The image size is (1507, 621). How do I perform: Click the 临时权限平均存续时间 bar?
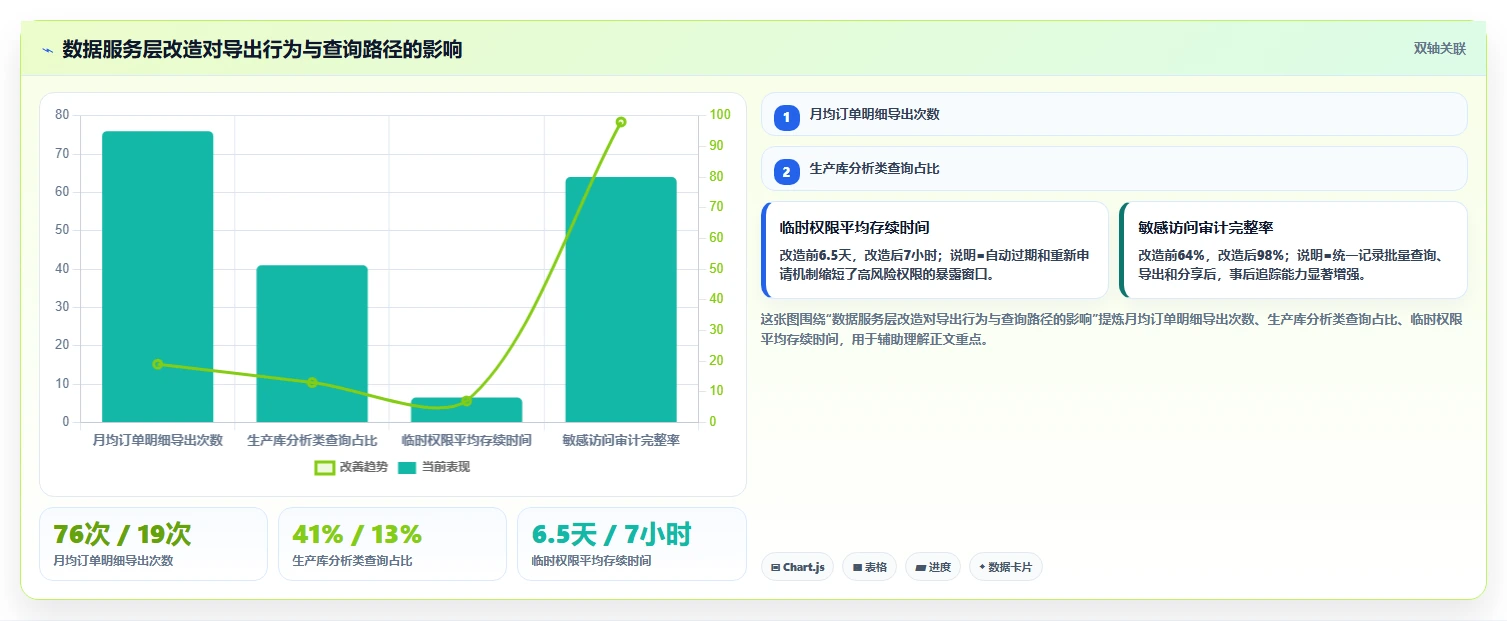pos(466,410)
